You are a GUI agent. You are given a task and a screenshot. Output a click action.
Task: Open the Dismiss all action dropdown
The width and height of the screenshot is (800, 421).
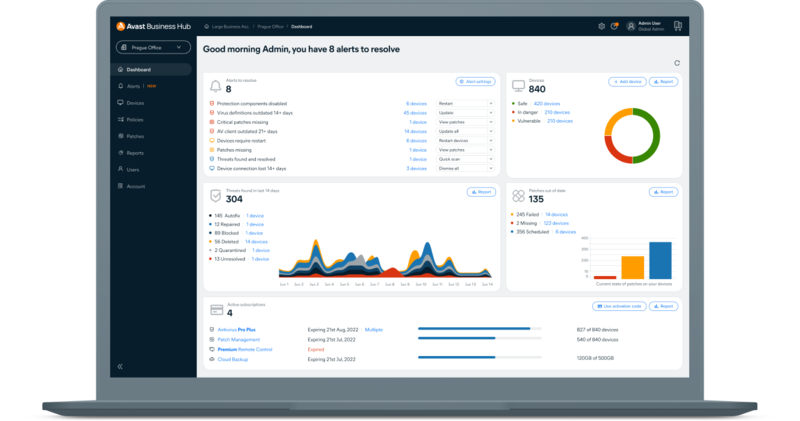[490, 169]
